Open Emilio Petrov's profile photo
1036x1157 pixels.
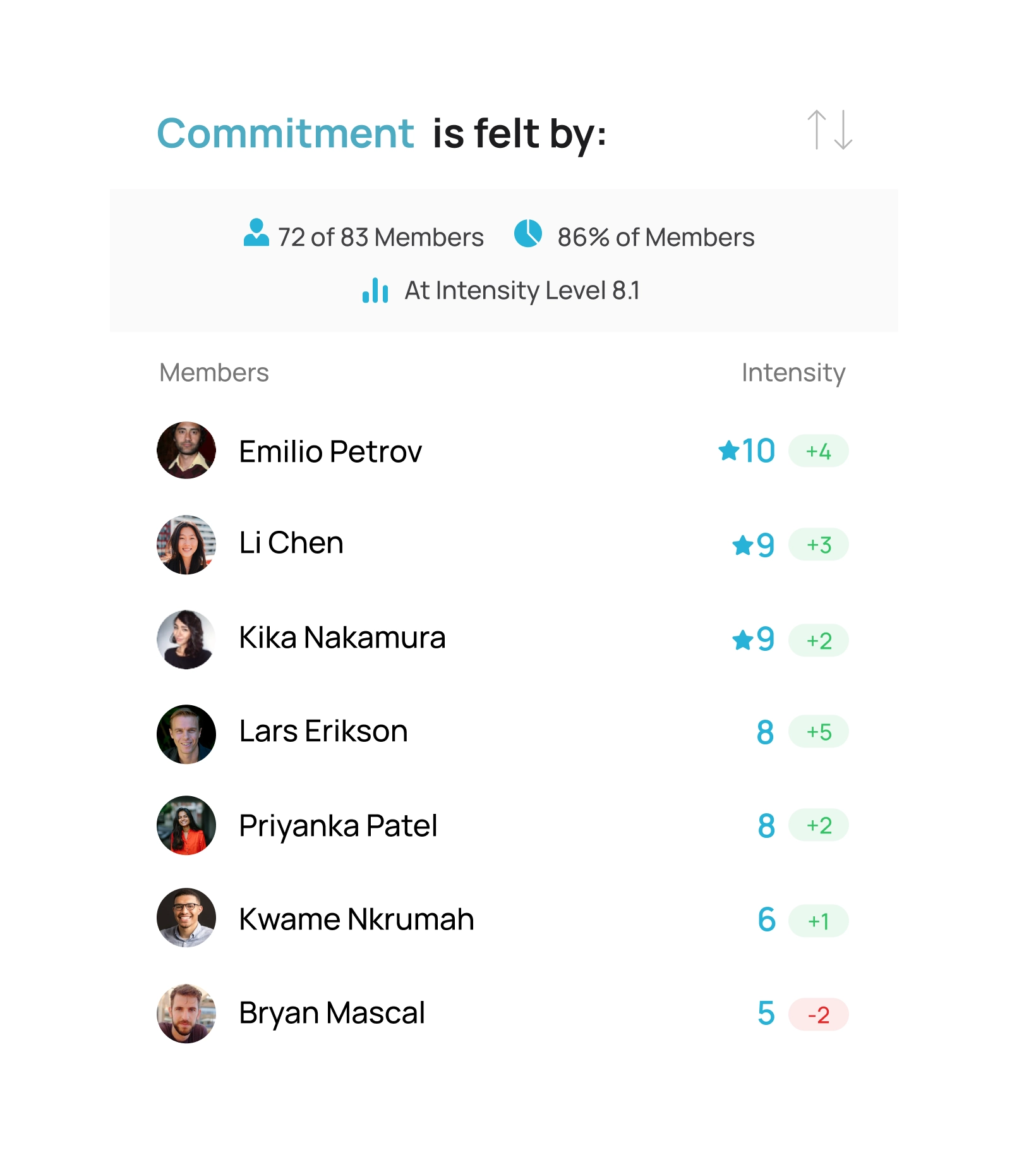[x=186, y=451]
